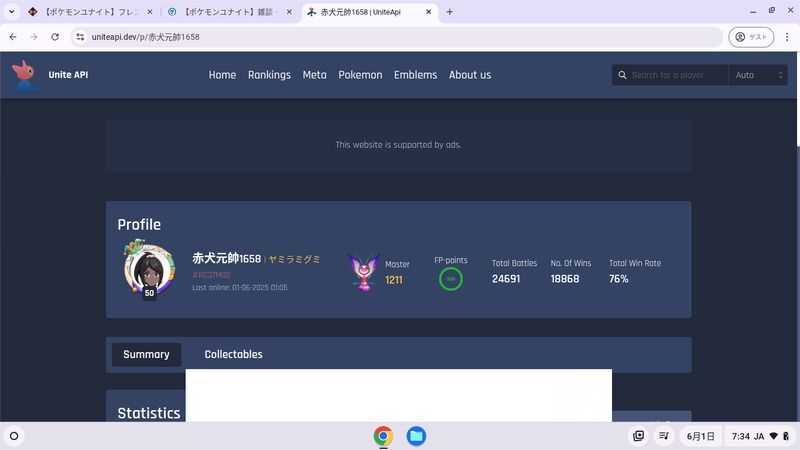Click the address bar URL
This screenshot has height=450, width=800.
(x=145, y=37)
